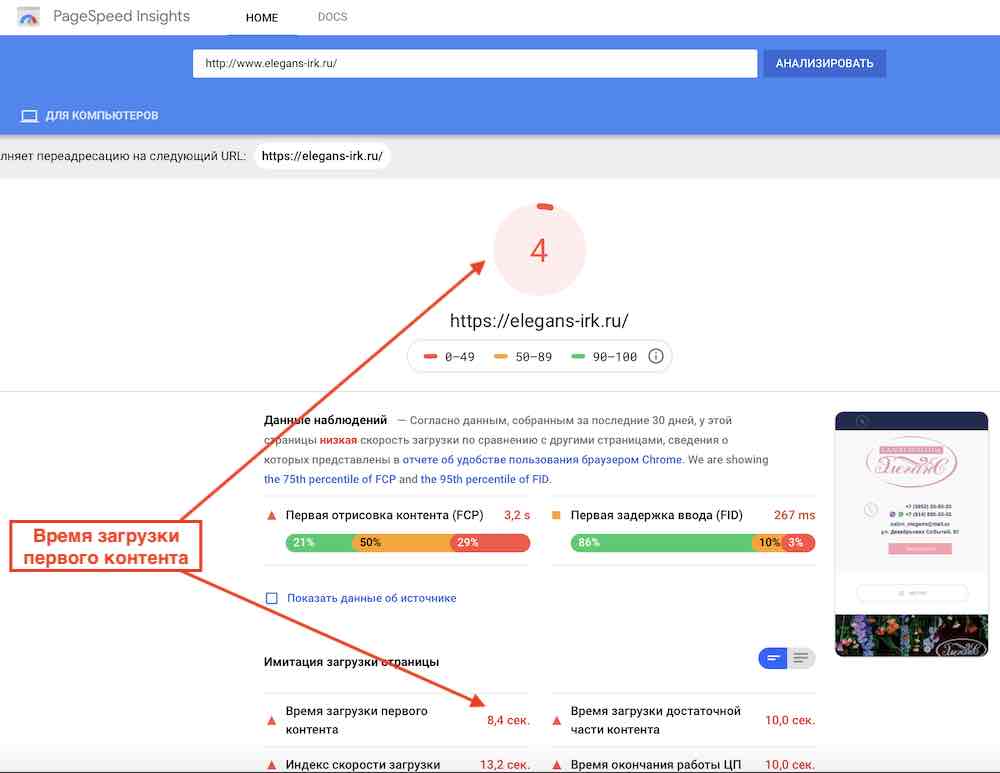Click the PageSpeed Insights logo icon
This screenshot has height=773, width=1000.
29,17
